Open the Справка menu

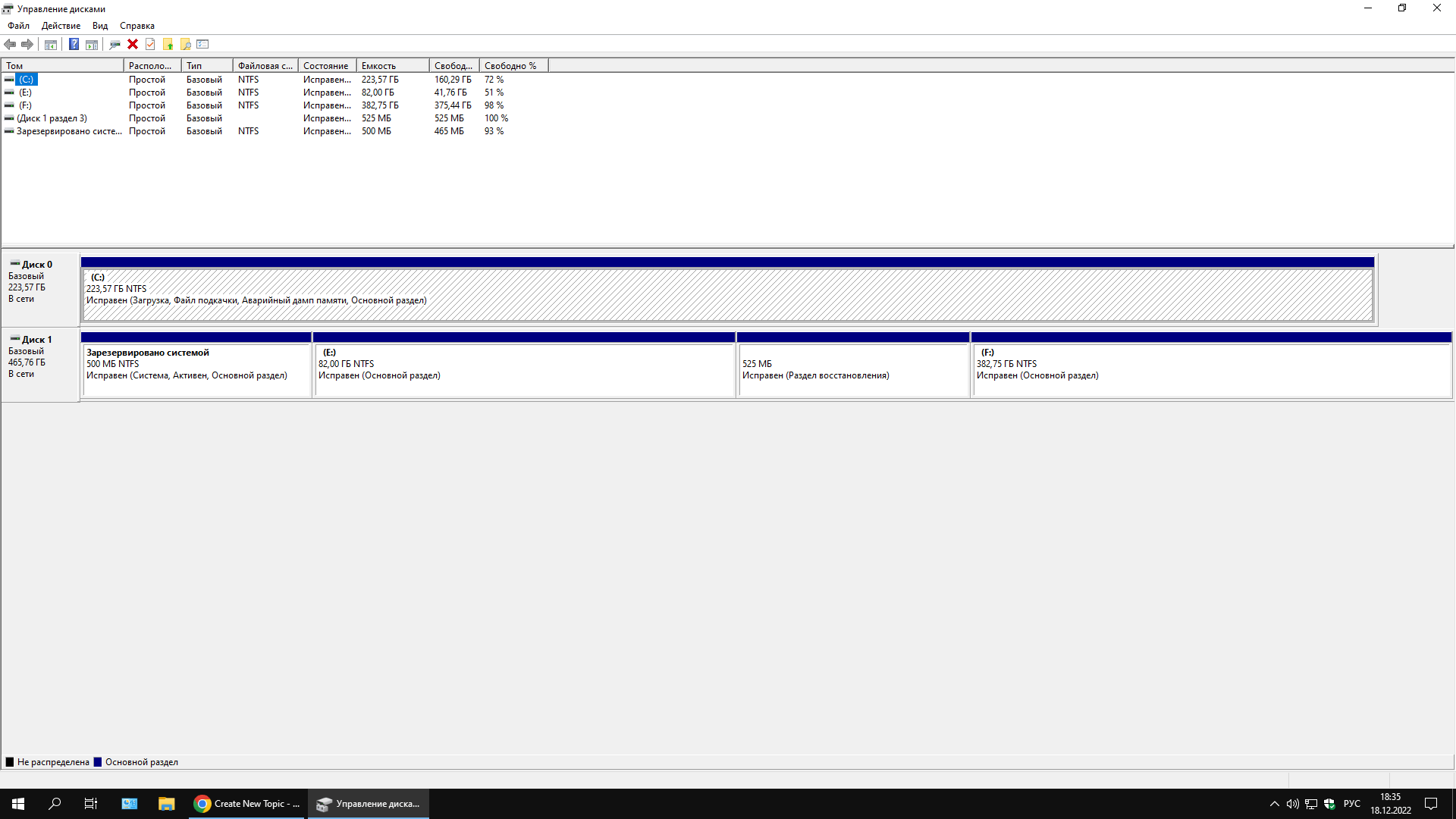(137, 26)
